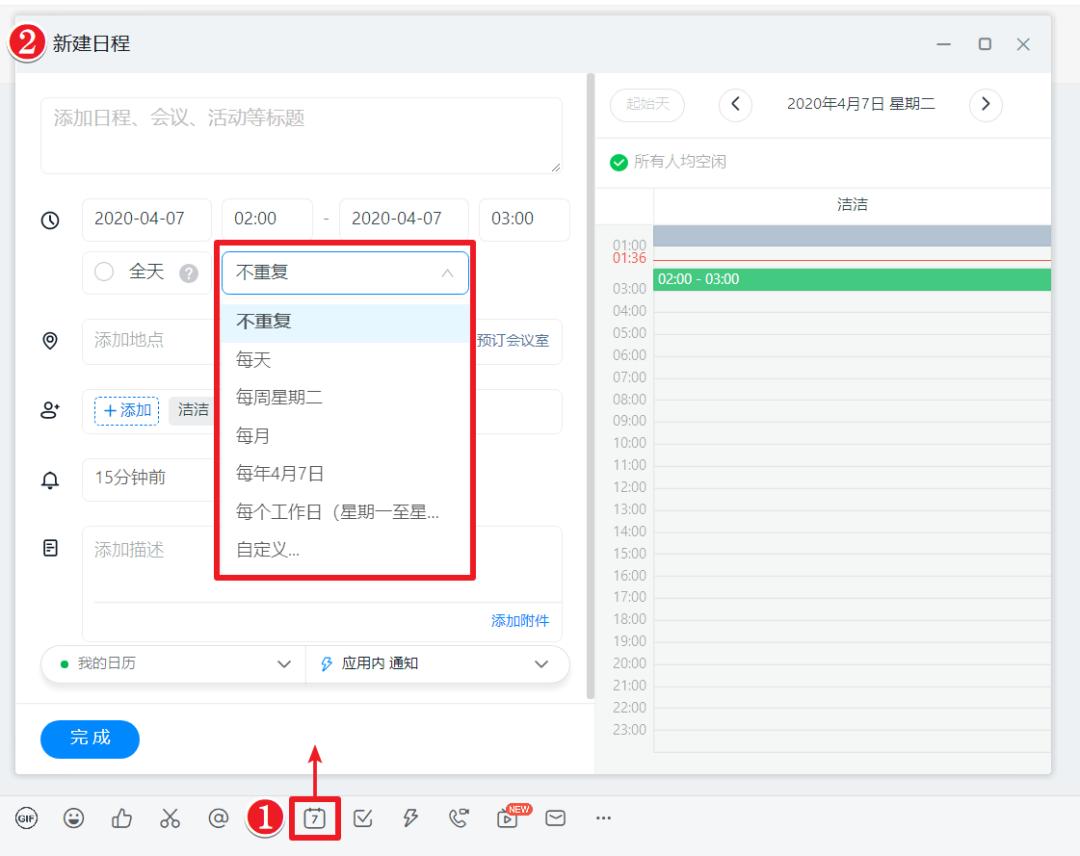Select the task checkbox icon in toolbar
Screen dimensions: 1080x856
pyautogui.click(x=362, y=817)
